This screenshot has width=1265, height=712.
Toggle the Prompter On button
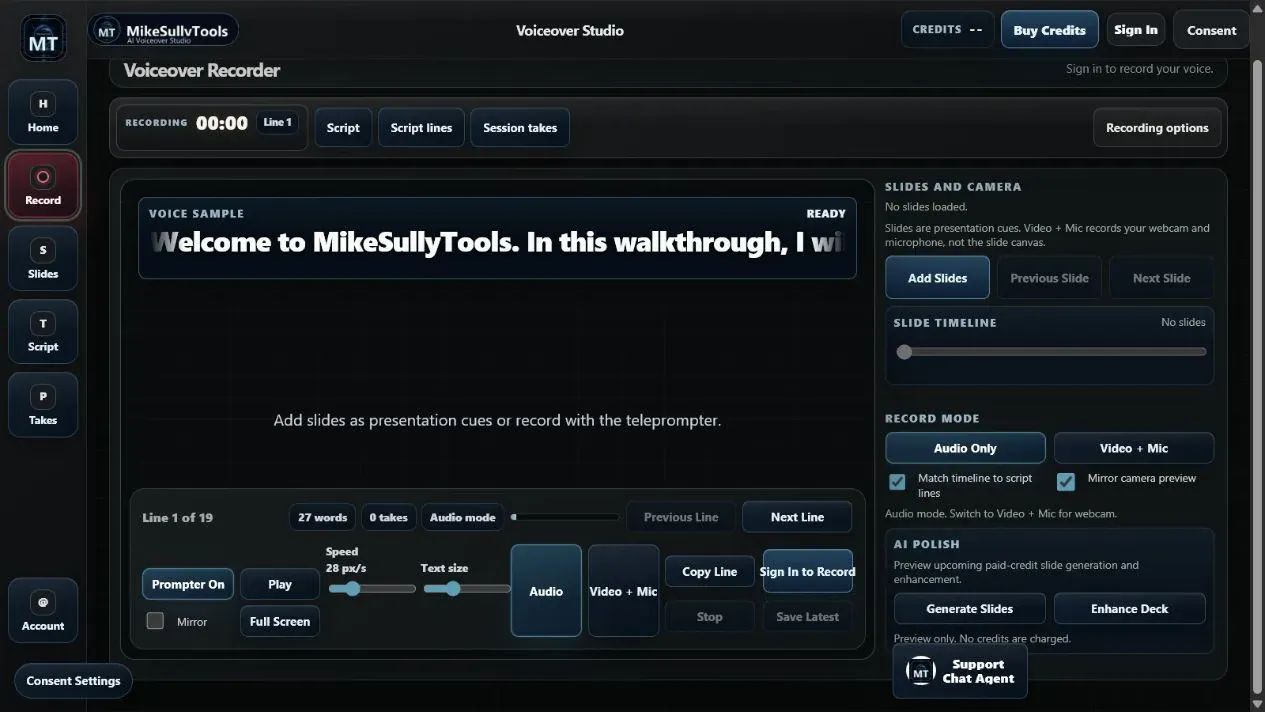coord(188,584)
